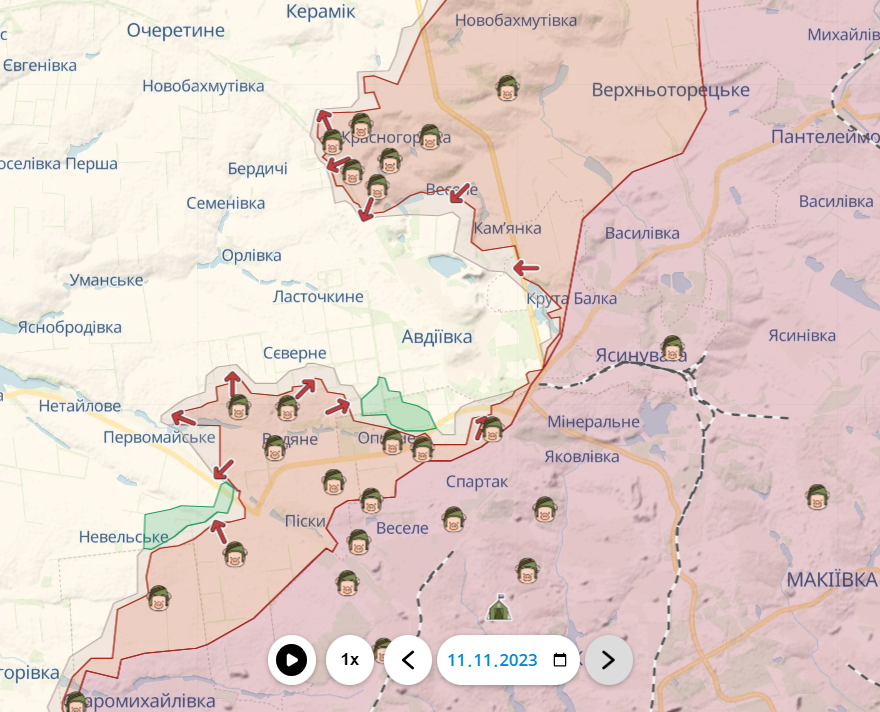Go to the next date
Viewport: 880px width, 712px height.
(608, 660)
